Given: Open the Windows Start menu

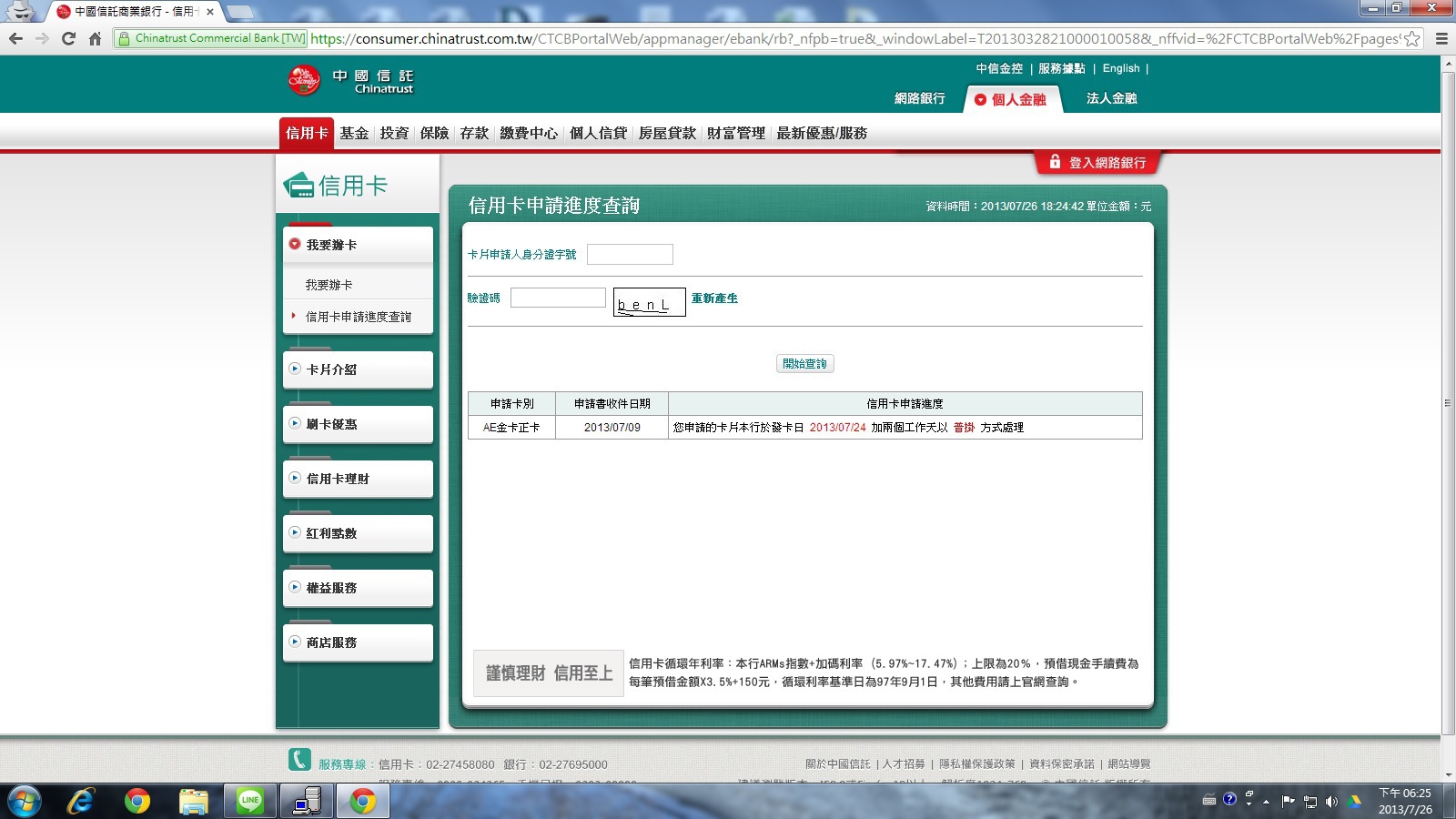Looking at the screenshot, I should coord(25,802).
